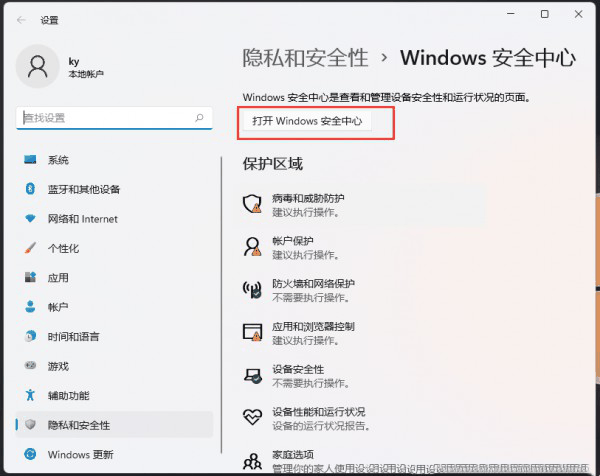This screenshot has height=476, width=600.
Task: Close the Settings window
Action: (579, 14)
